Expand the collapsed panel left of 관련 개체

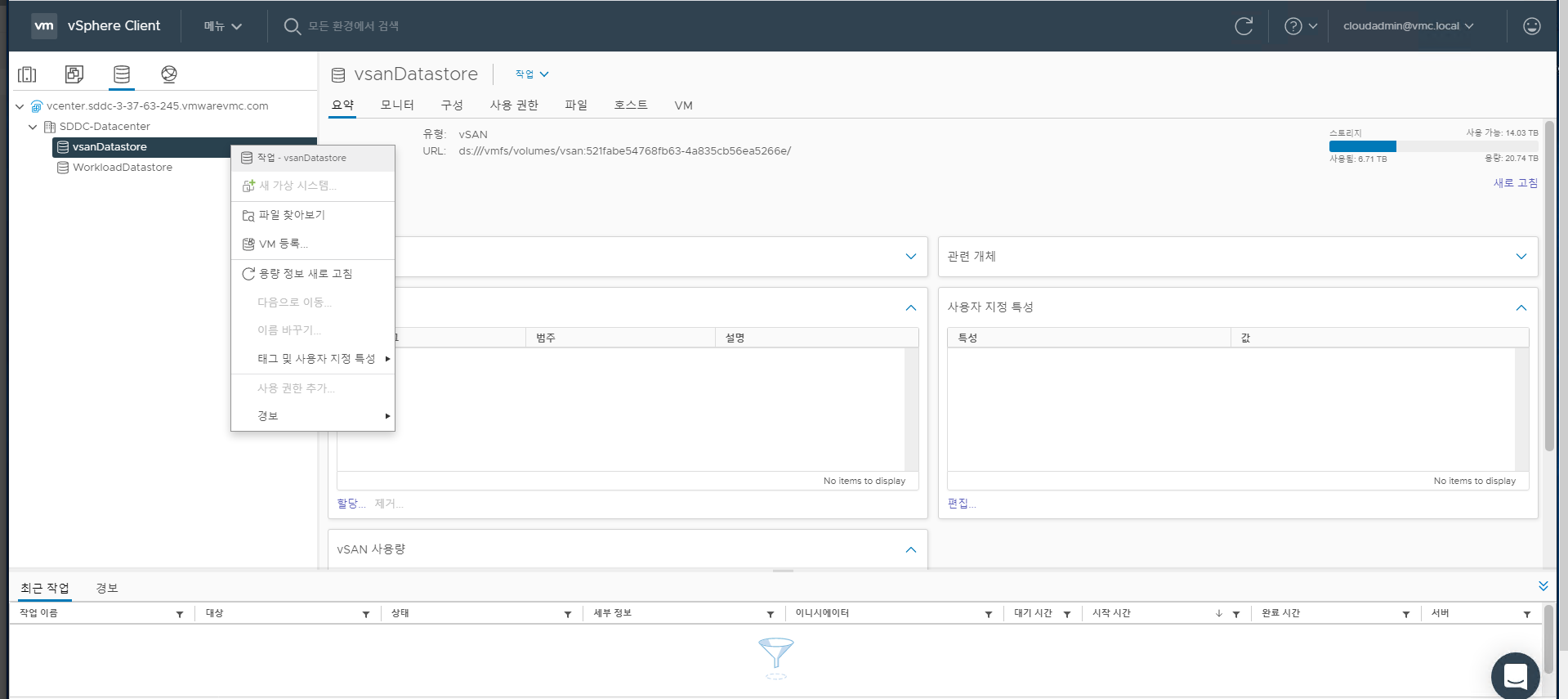tap(911, 257)
